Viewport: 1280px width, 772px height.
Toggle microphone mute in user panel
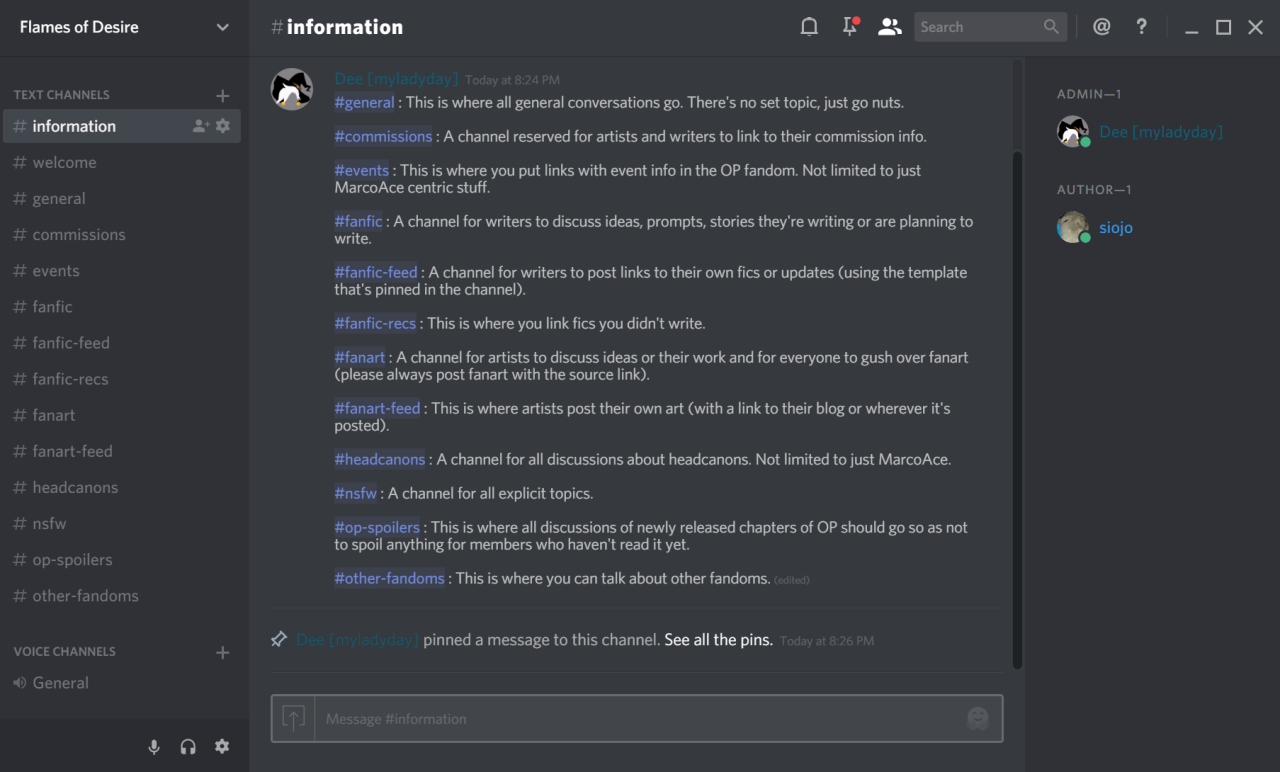coord(154,747)
